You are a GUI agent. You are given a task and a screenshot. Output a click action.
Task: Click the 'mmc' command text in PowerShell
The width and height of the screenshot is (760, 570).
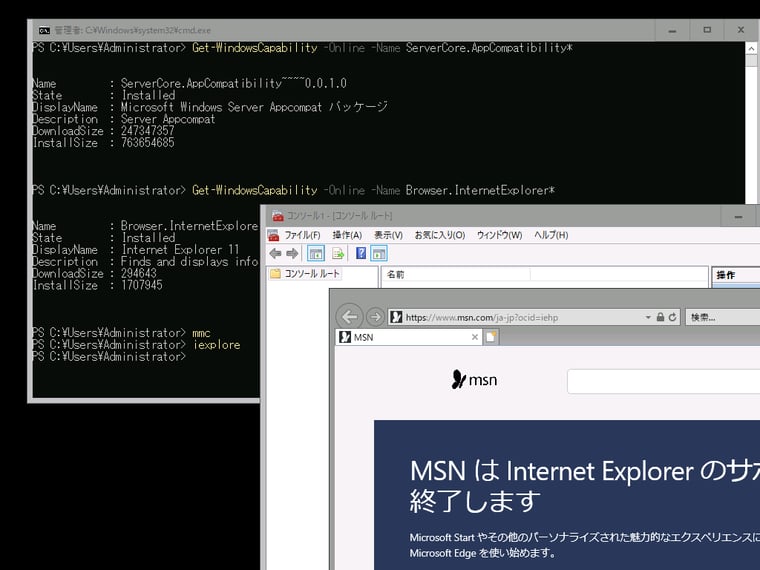(201, 332)
